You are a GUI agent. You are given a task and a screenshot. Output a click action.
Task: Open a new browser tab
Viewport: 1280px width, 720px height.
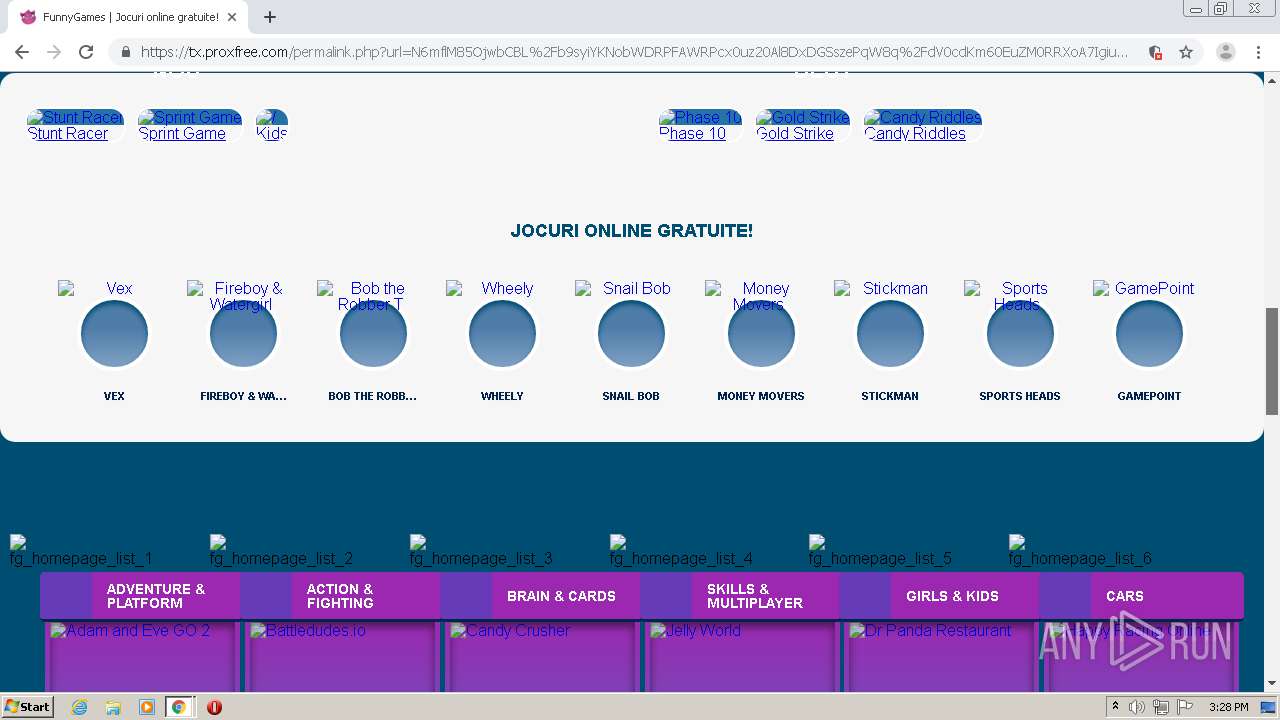[270, 17]
